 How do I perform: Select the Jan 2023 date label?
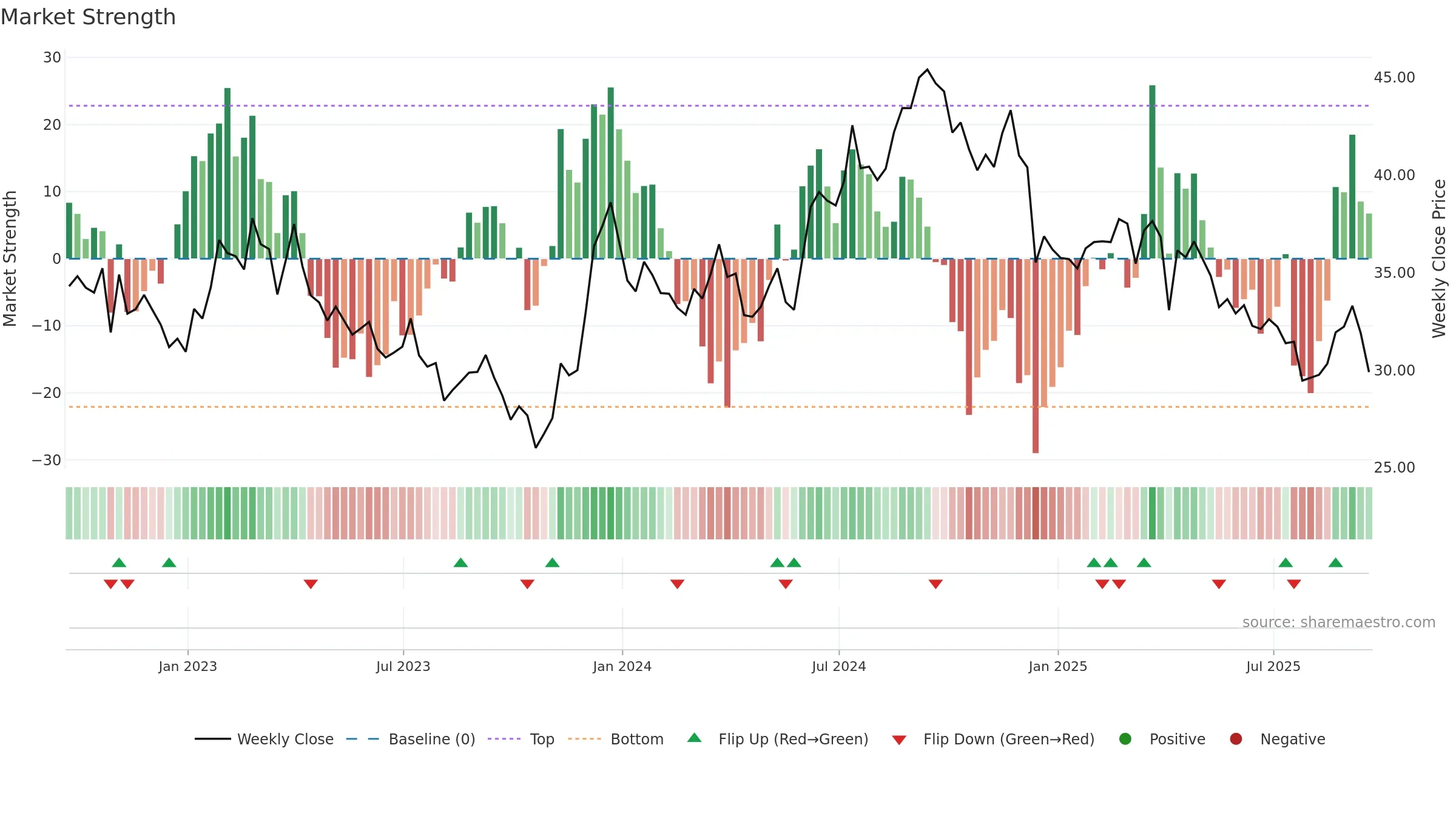click(187, 666)
